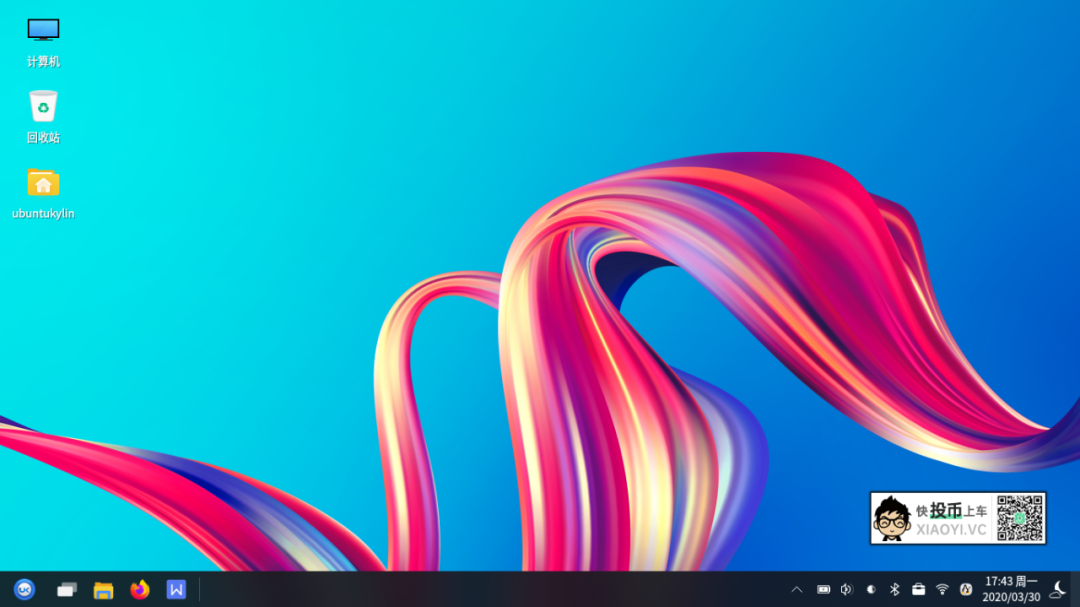Toggle night mode via the moon icon
The image size is (1080, 607).
(x=1057, y=590)
